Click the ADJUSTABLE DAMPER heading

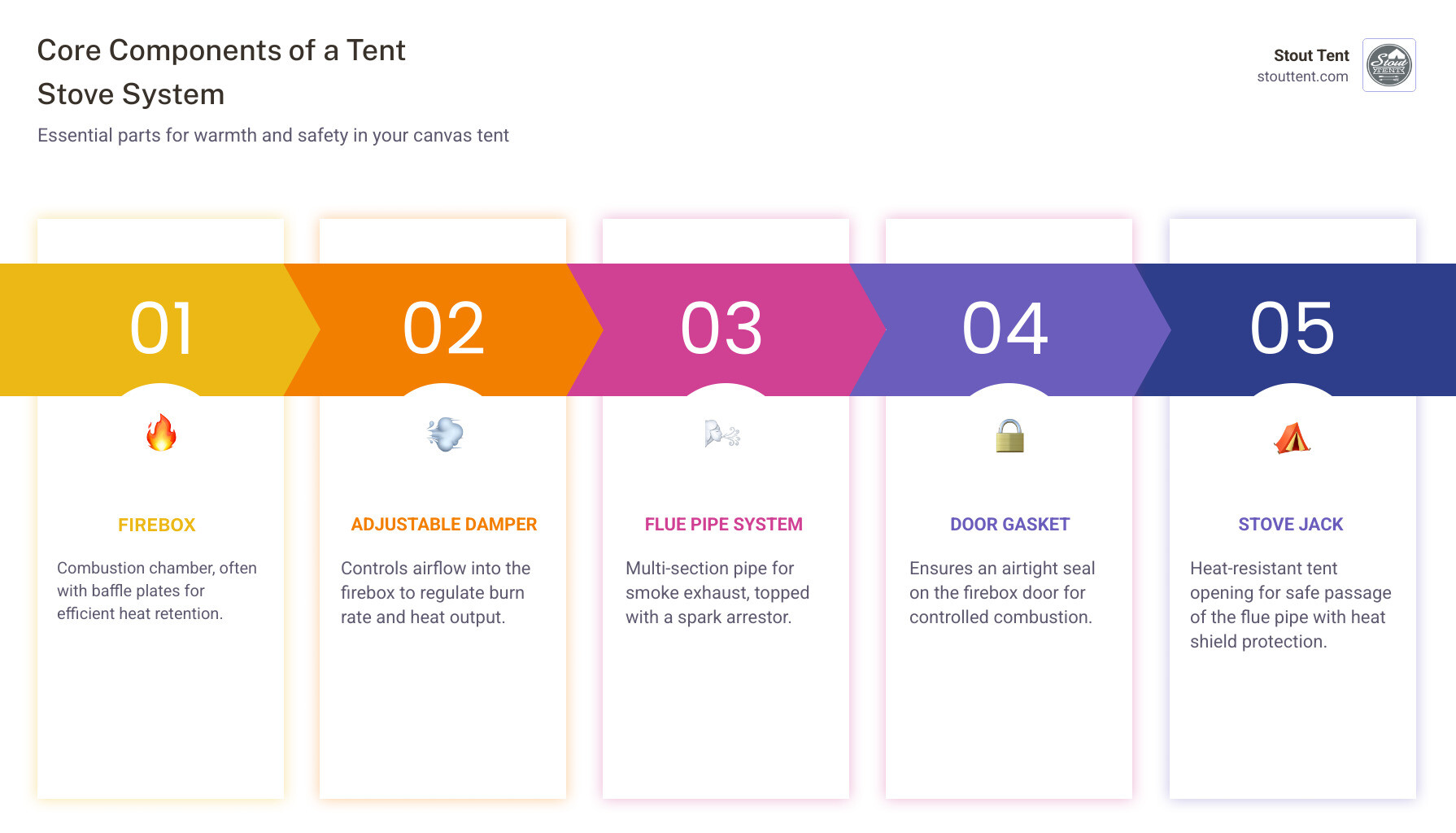pos(444,525)
